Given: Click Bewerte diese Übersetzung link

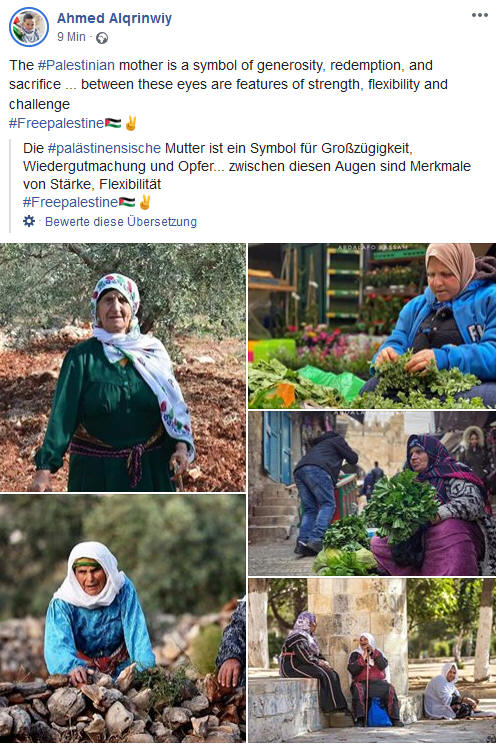Looking at the screenshot, I should pos(121,221).
